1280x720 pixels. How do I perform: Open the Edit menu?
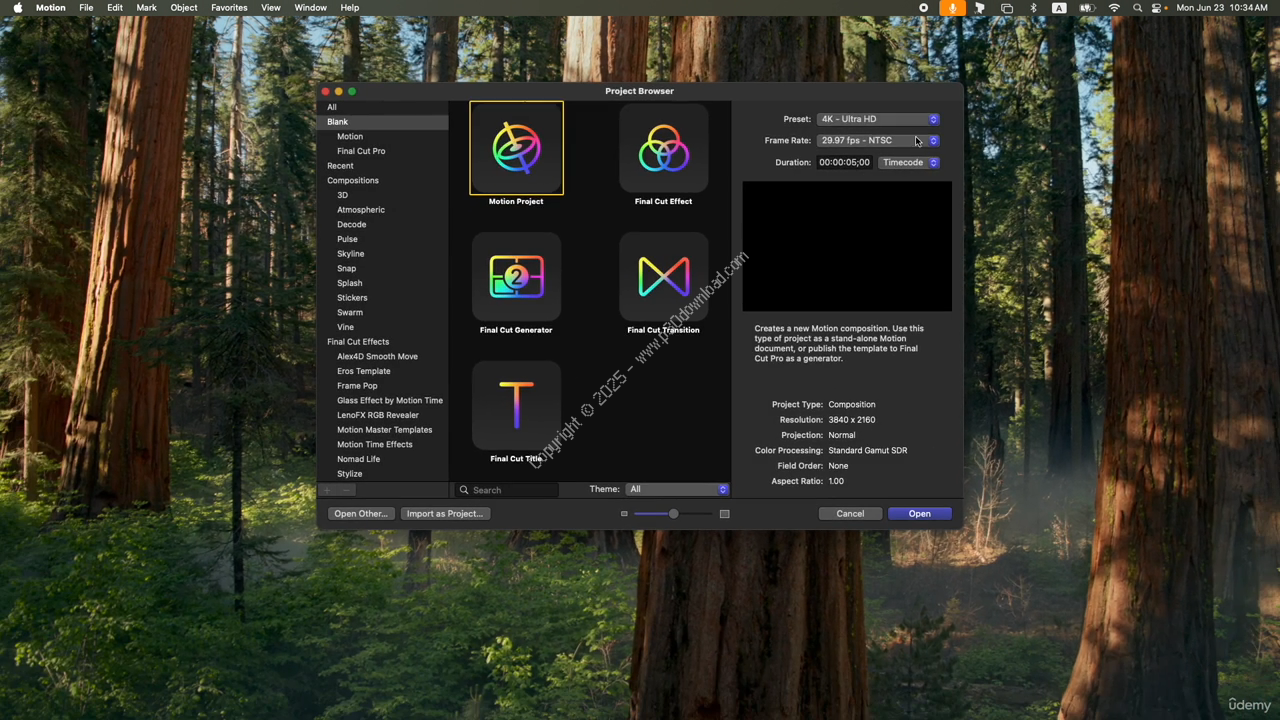pos(115,8)
